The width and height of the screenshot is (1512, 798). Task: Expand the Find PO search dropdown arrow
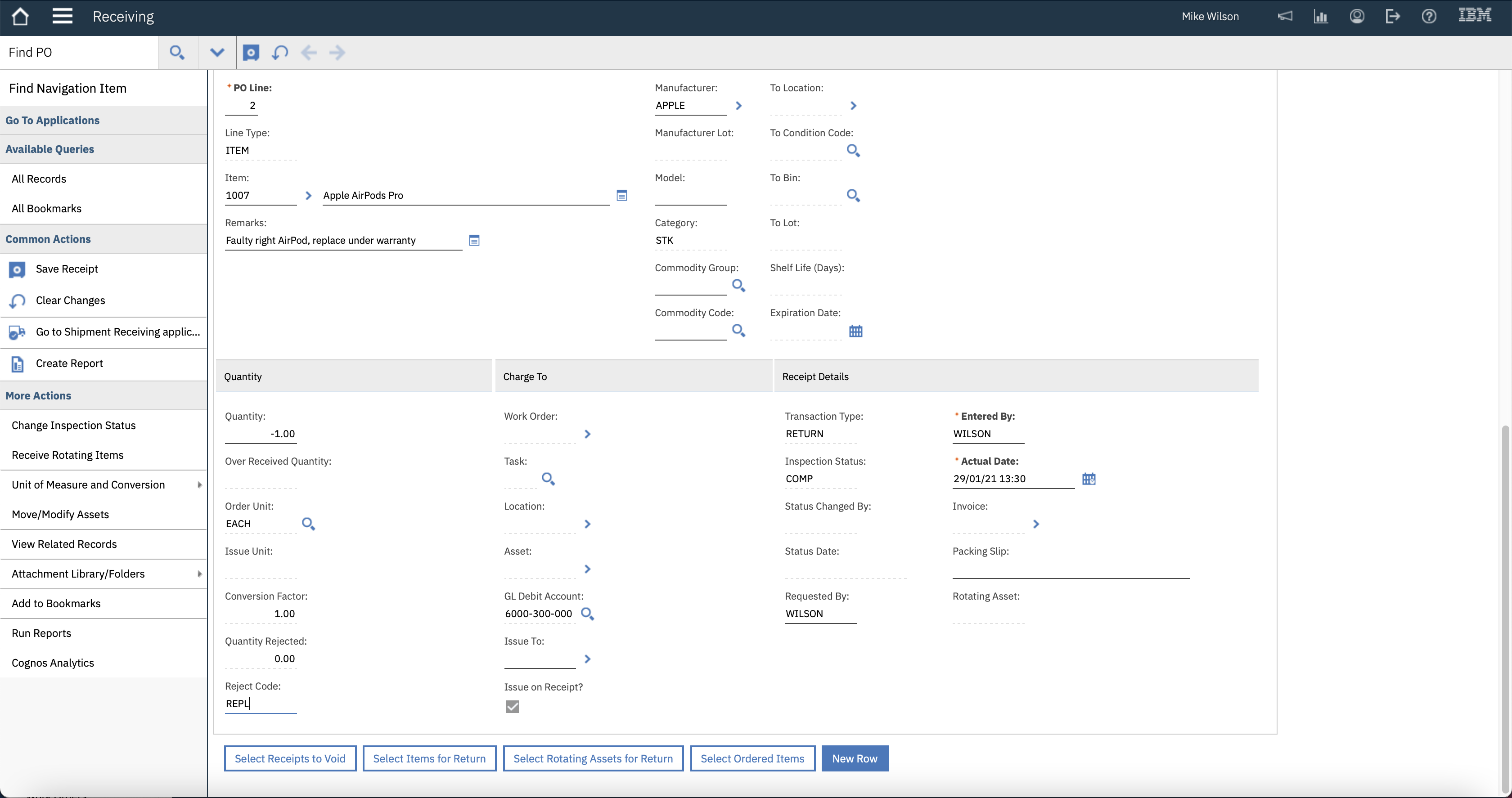216,53
